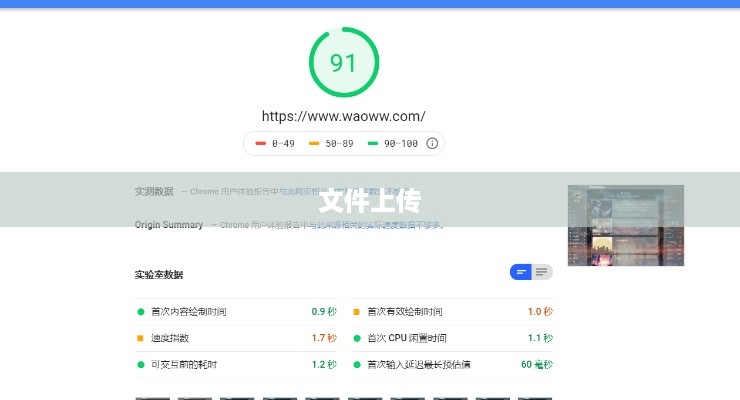Click the orange square beside 速度指数
The height and width of the screenshot is (400, 740).
click(140, 338)
